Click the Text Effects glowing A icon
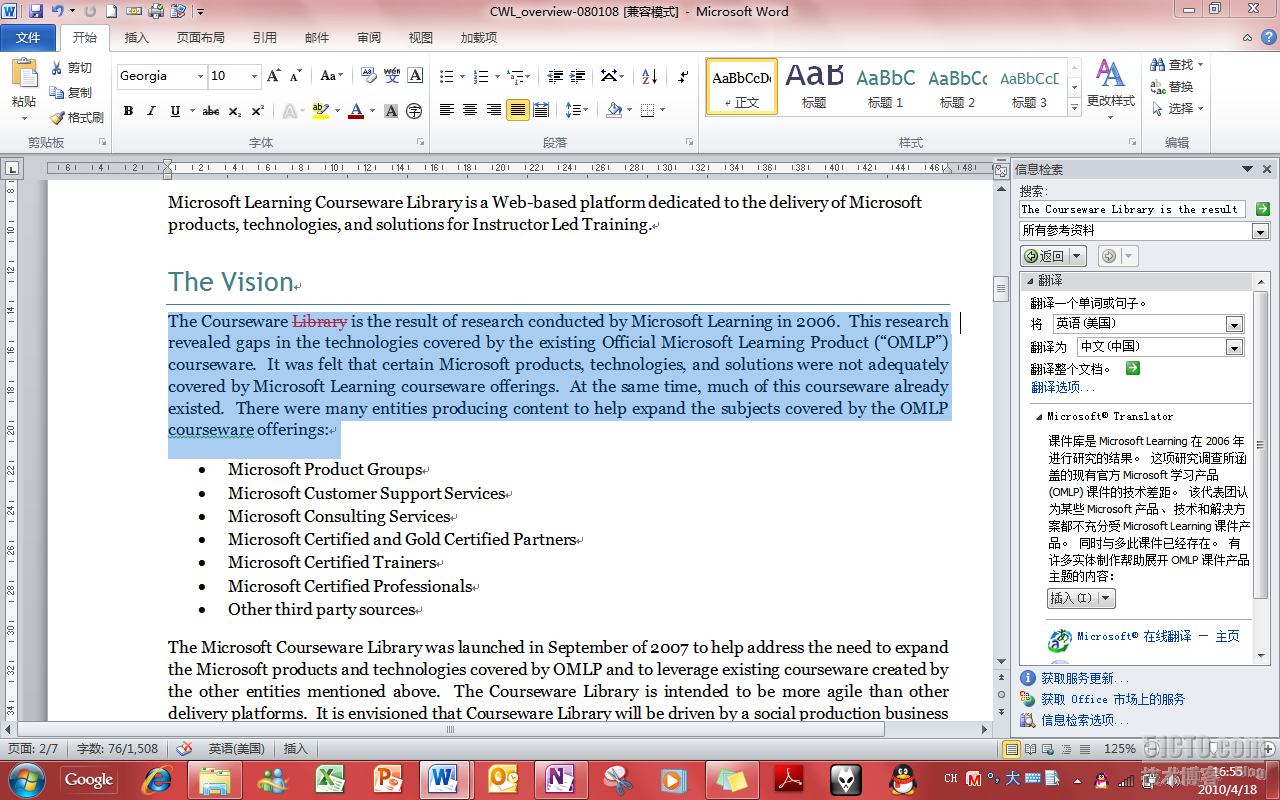This screenshot has height=800, width=1280. point(289,110)
